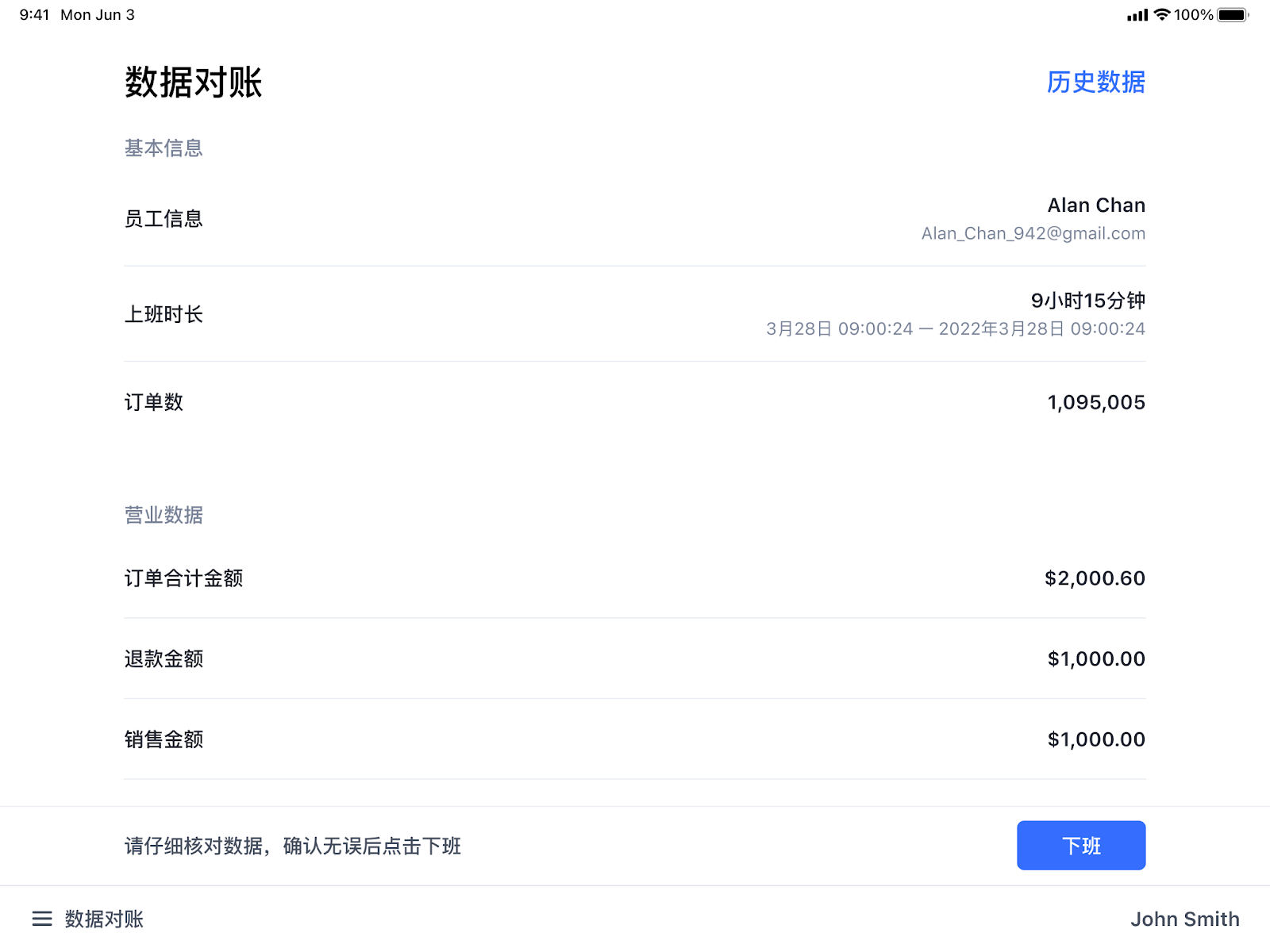
Task: Click the 上班时长 row label
Action: [x=164, y=314]
